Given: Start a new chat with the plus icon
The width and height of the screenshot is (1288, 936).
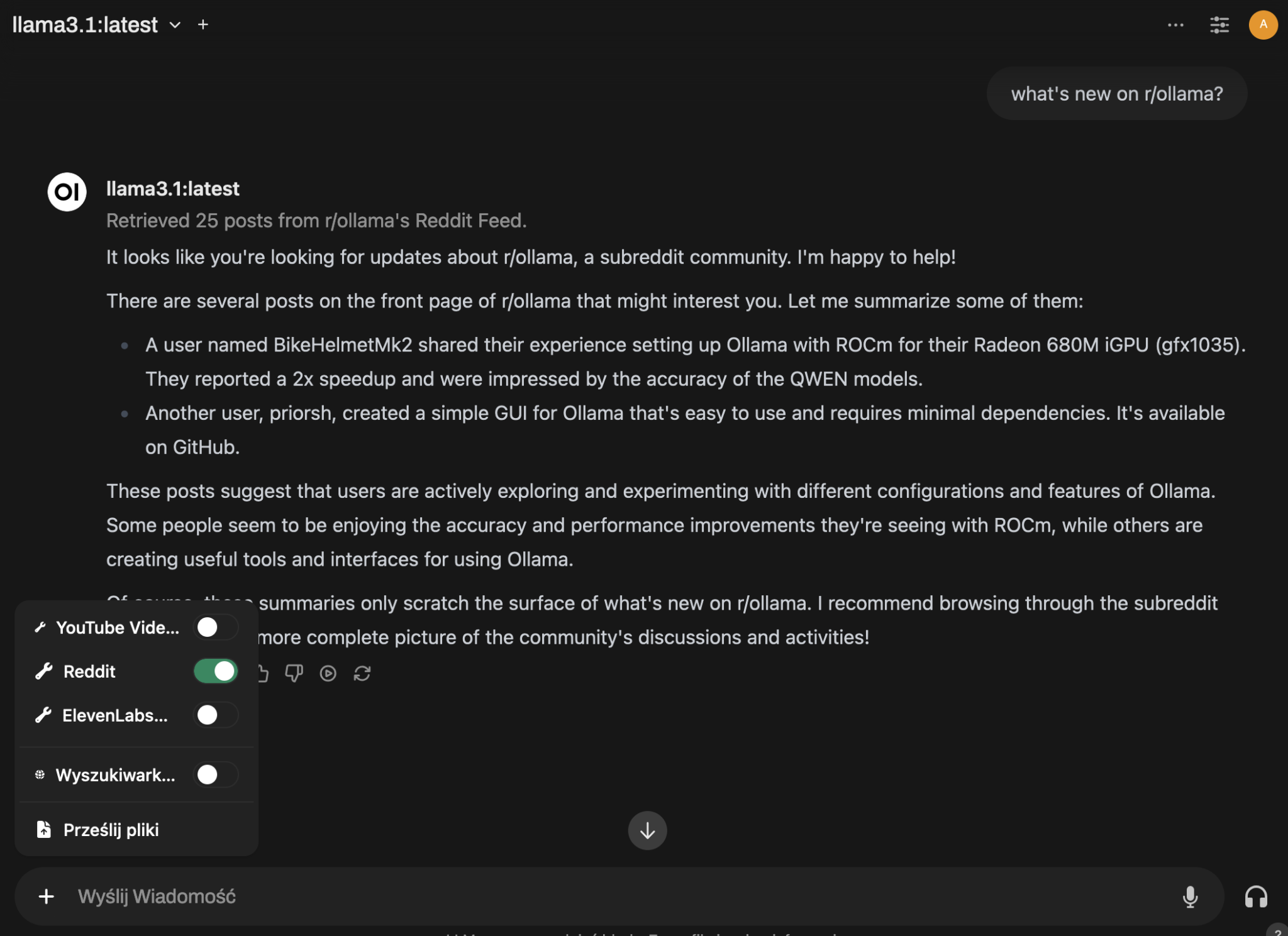Looking at the screenshot, I should click(x=203, y=25).
